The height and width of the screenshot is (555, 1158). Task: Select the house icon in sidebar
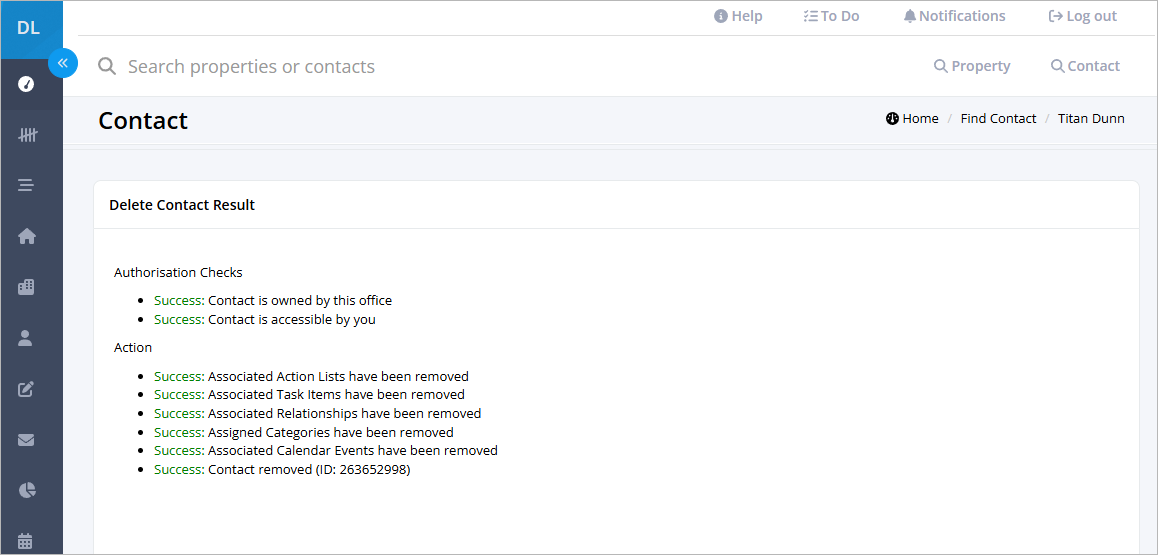pyautogui.click(x=27, y=236)
